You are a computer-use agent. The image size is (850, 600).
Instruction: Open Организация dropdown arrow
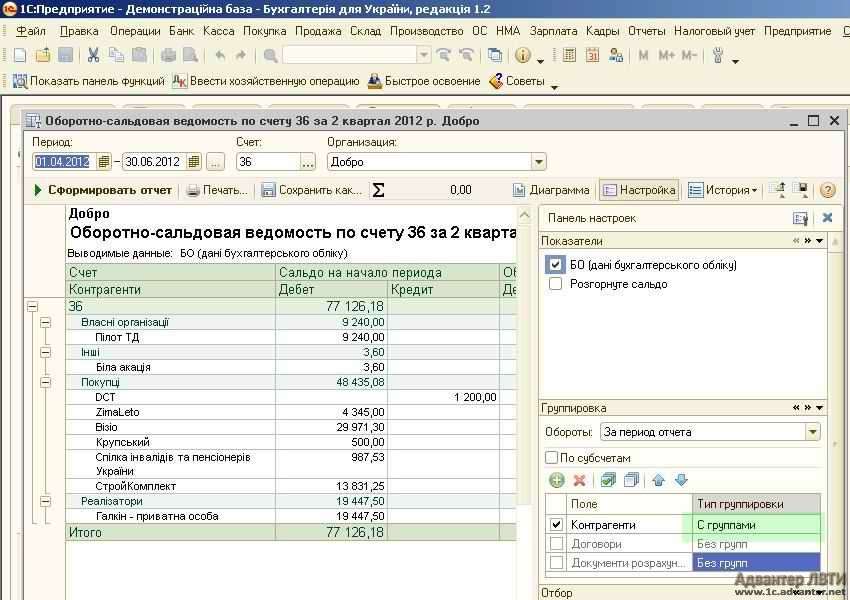click(538, 162)
